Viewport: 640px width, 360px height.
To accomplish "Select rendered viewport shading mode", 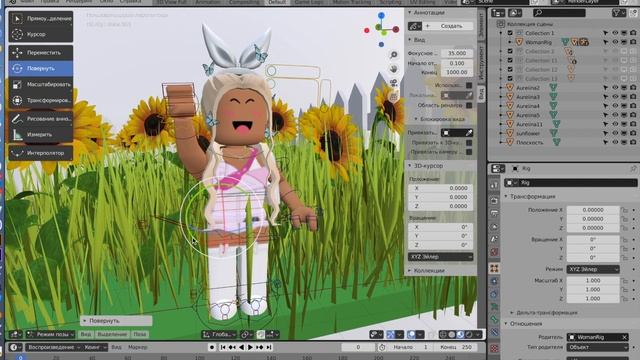I will tap(469, 334).
